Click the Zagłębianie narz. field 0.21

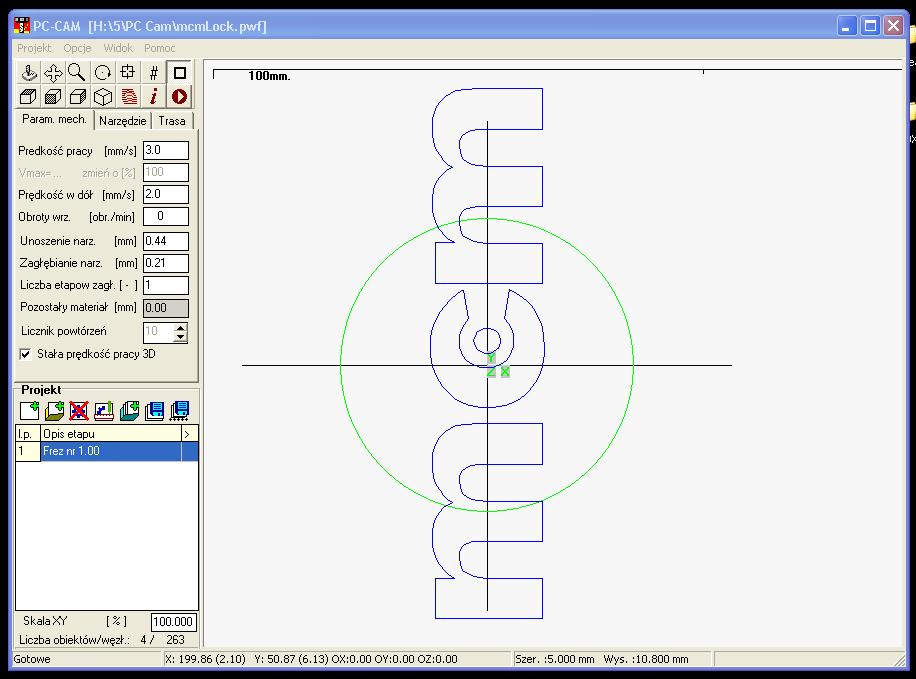point(166,263)
